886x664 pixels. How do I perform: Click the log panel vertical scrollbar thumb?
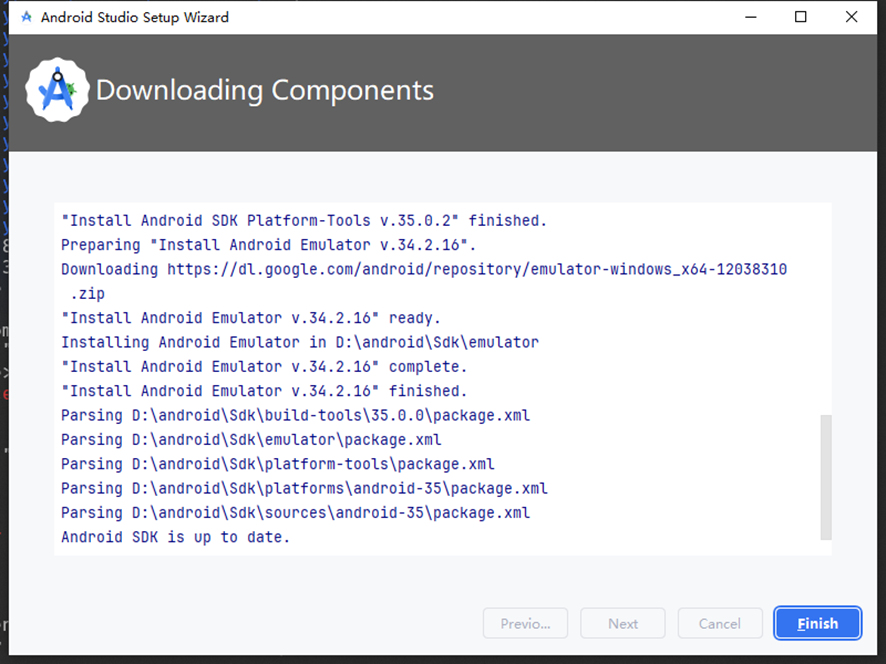click(x=826, y=478)
